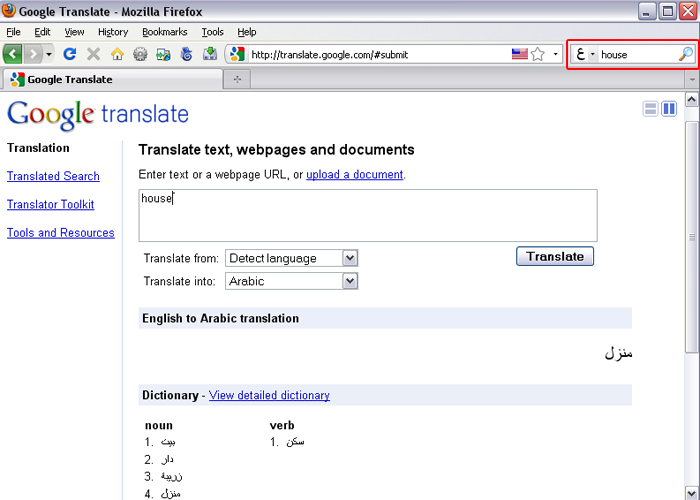Open the Help menu

point(247,32)
